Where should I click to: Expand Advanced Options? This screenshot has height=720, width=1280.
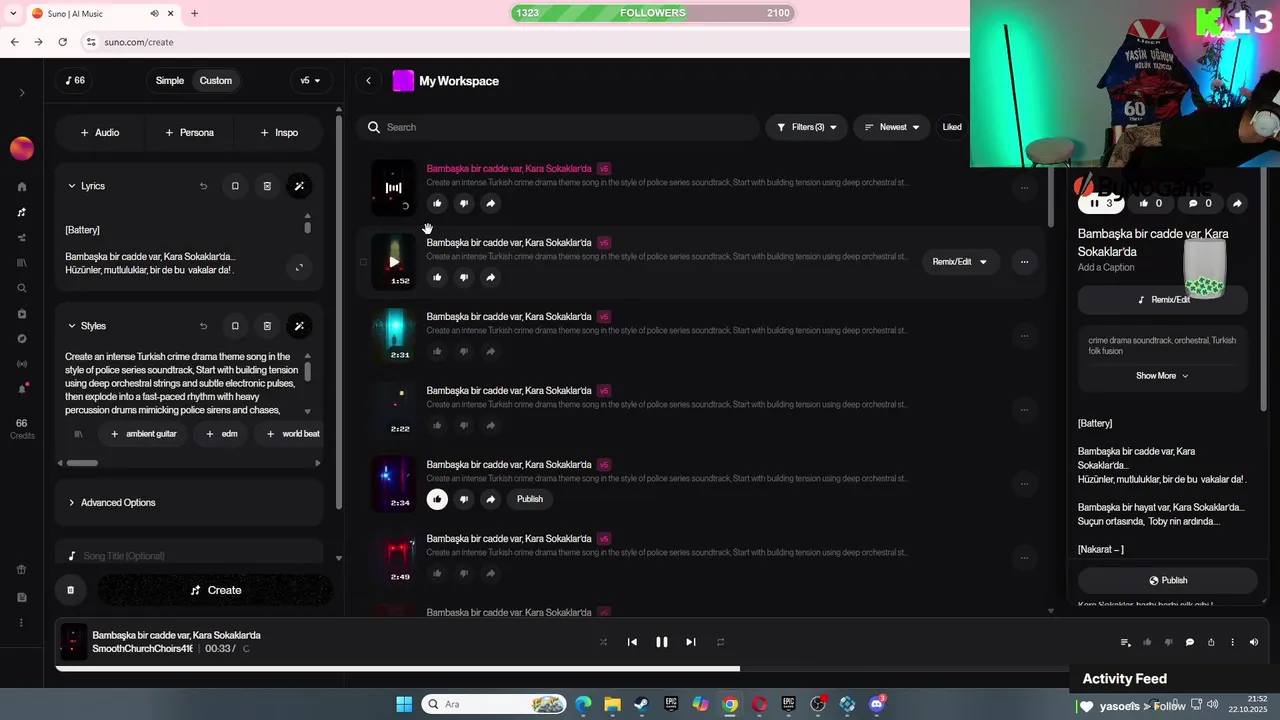coord(111,503)
